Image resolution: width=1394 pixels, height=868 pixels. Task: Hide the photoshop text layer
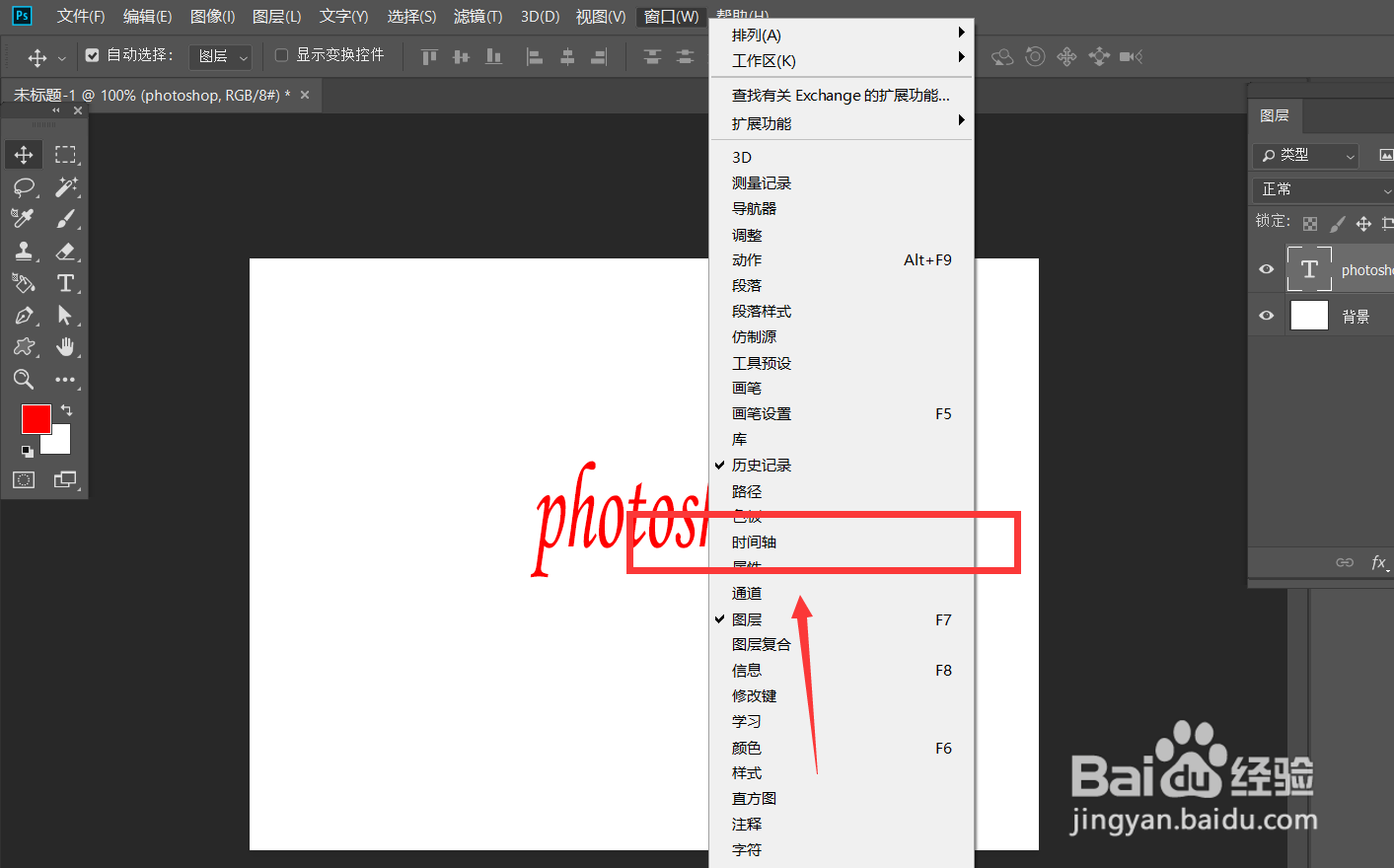tap(1267, 269)
